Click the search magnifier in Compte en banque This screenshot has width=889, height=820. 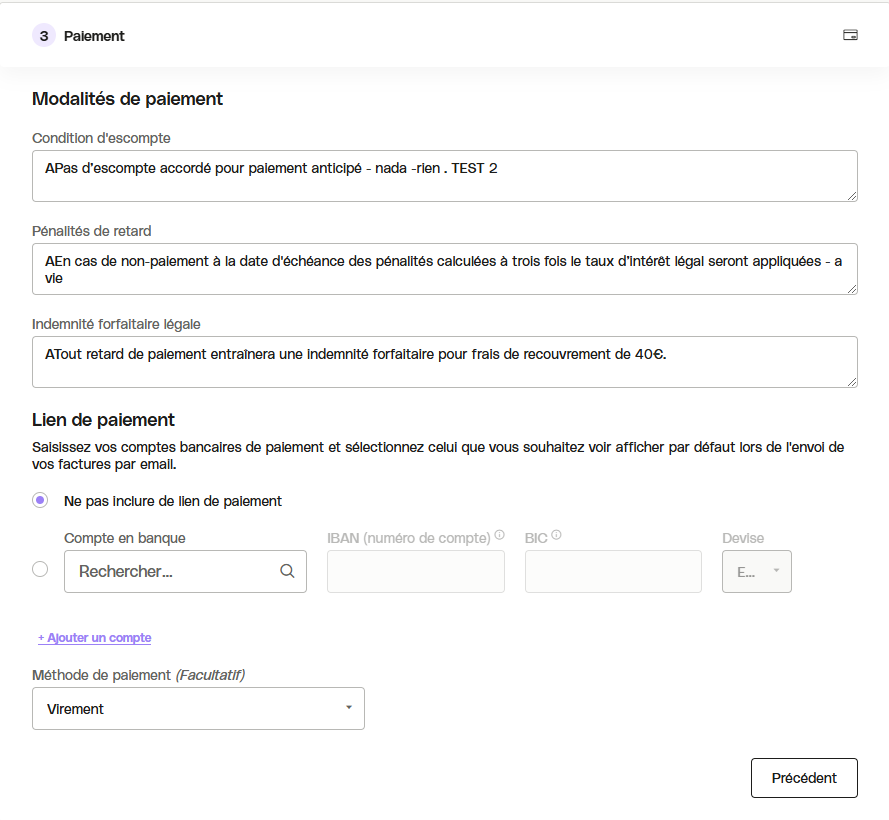pos(287,571)
